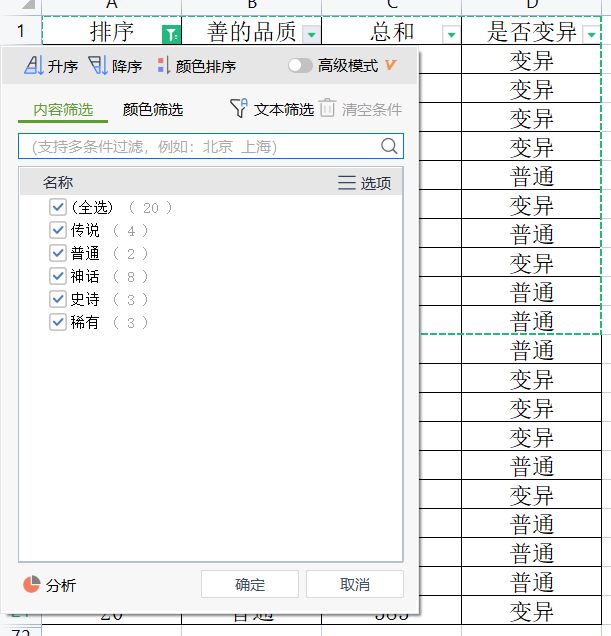Click the magnifier search icon in filter box
This screenshot has width=611, height=636.
click(389, 146)
